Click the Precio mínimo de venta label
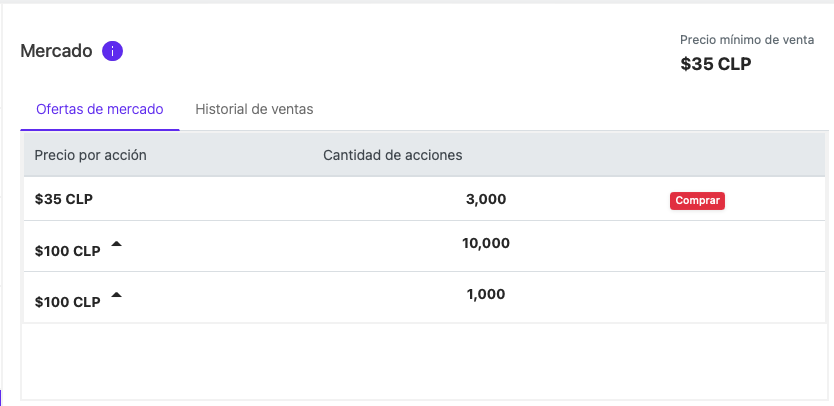This screenshot has height=406, width=834. point(747,40)
